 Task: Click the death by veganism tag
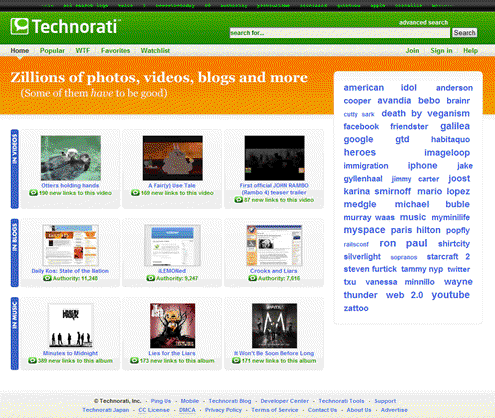(426, 113)
